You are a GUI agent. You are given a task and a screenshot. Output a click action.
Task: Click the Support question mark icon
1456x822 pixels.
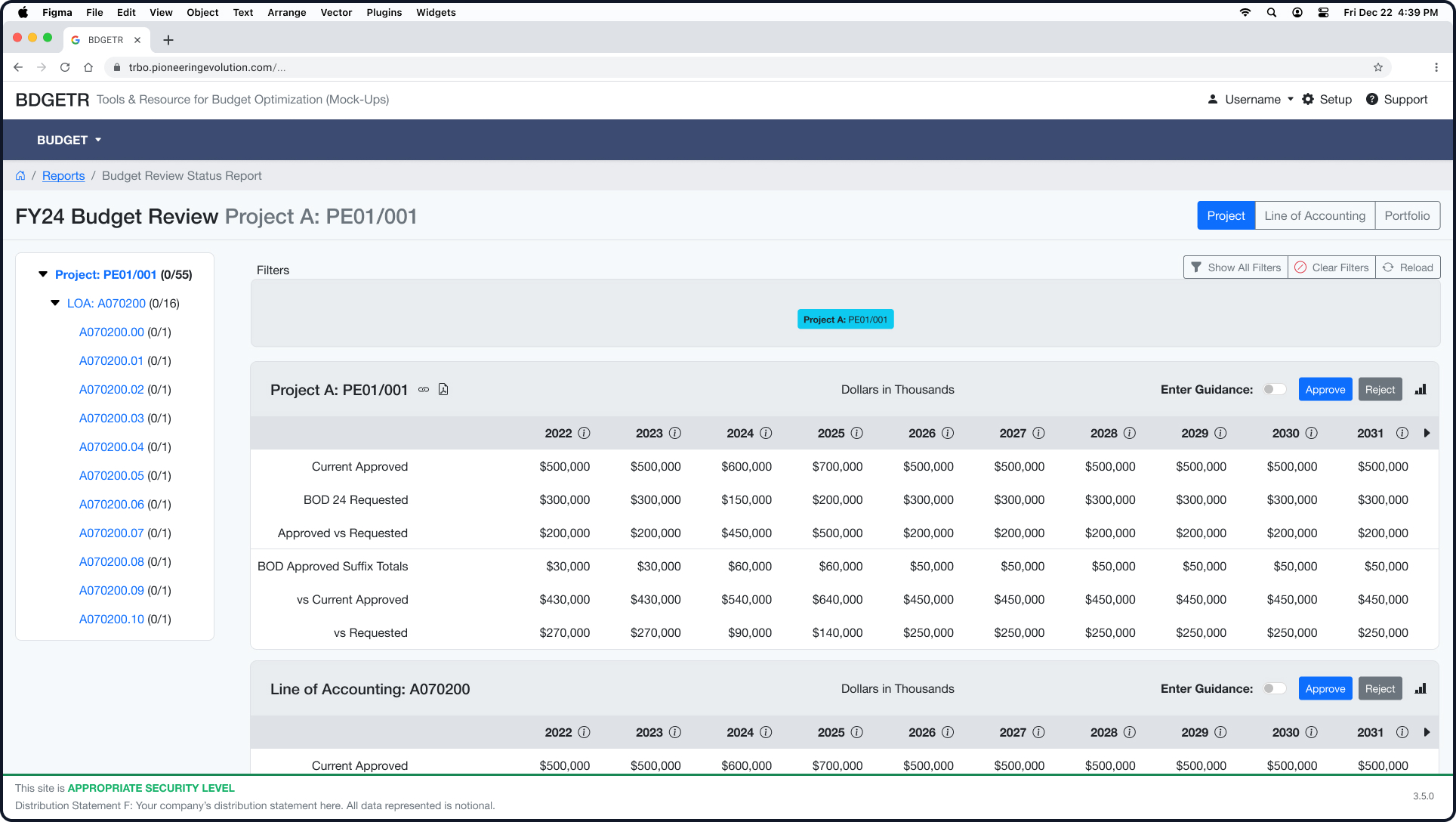(1372, 99)
